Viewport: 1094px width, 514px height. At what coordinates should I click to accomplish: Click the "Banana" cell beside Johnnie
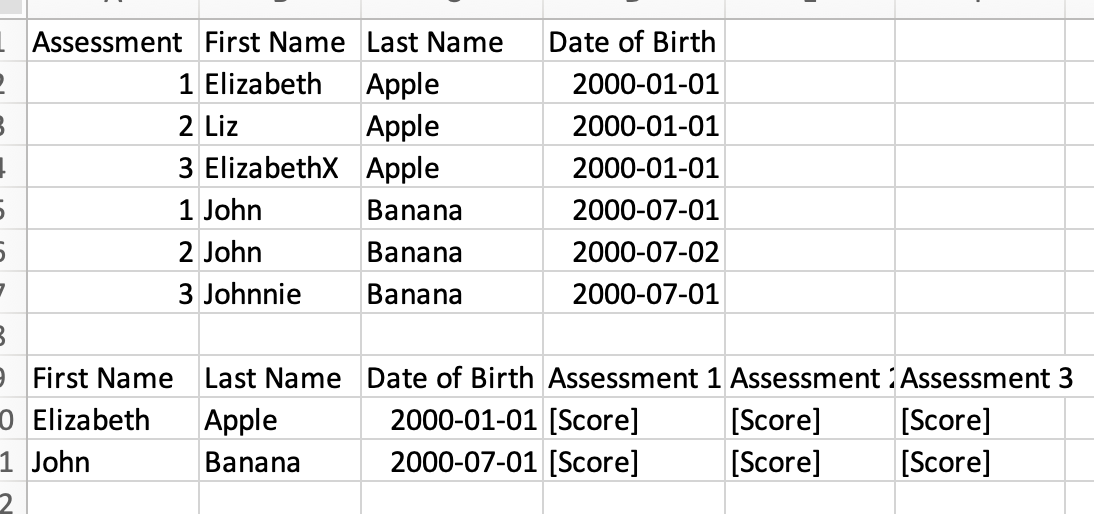[x=414, y=294]
